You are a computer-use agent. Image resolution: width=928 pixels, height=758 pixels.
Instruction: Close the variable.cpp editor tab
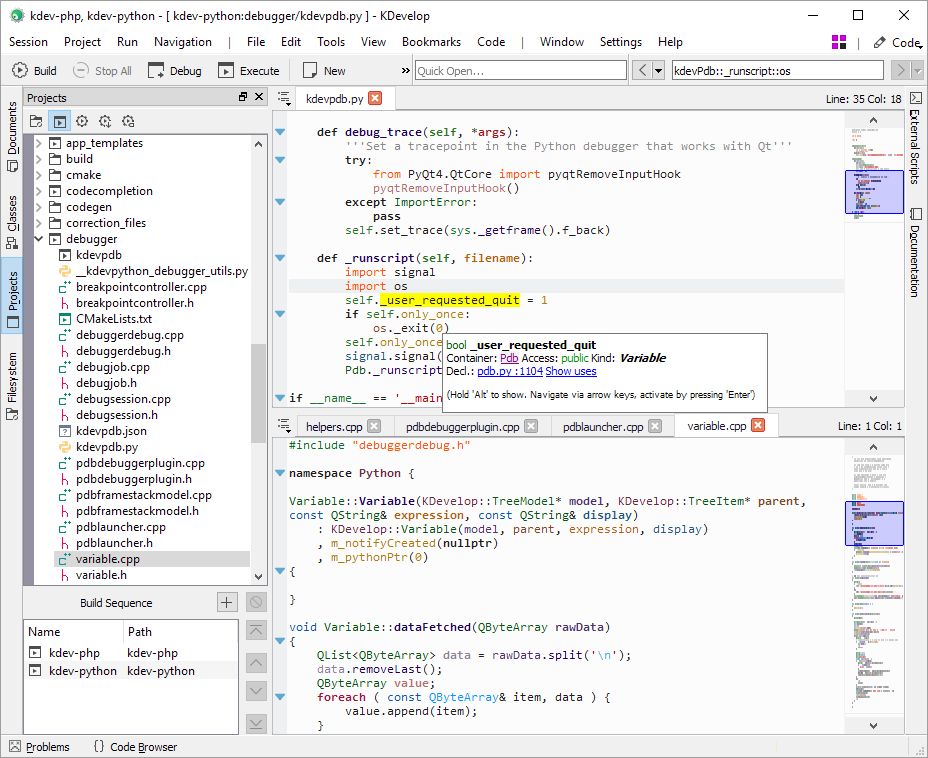(x=758, y=425)
